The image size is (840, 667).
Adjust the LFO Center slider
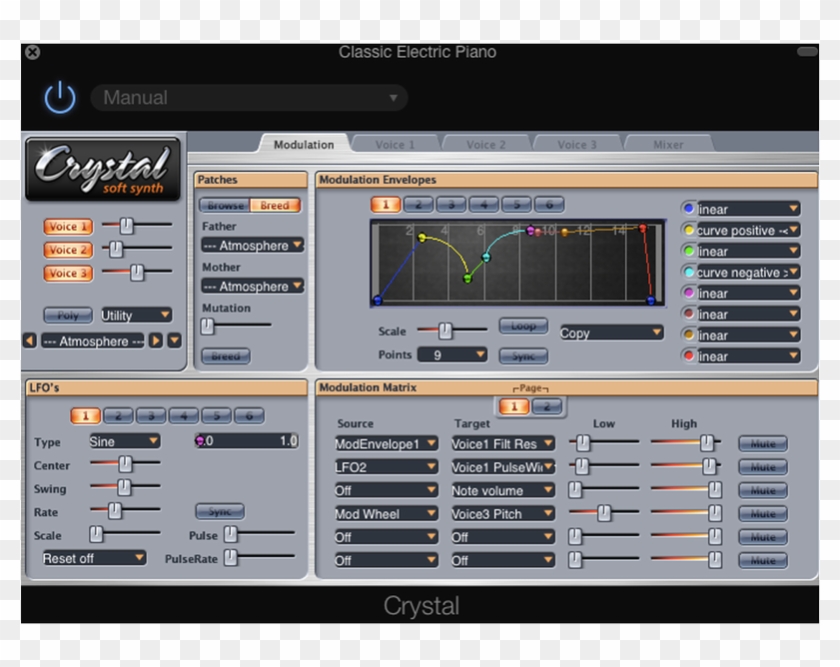(x=125, y=463)
